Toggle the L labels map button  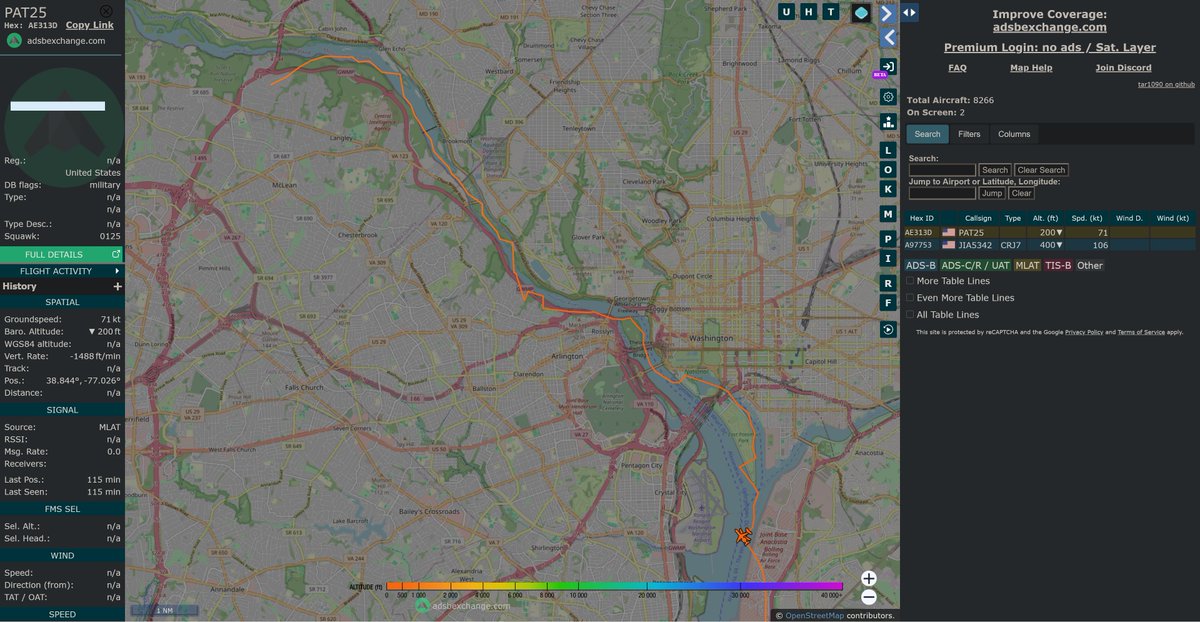click(887, 150)
